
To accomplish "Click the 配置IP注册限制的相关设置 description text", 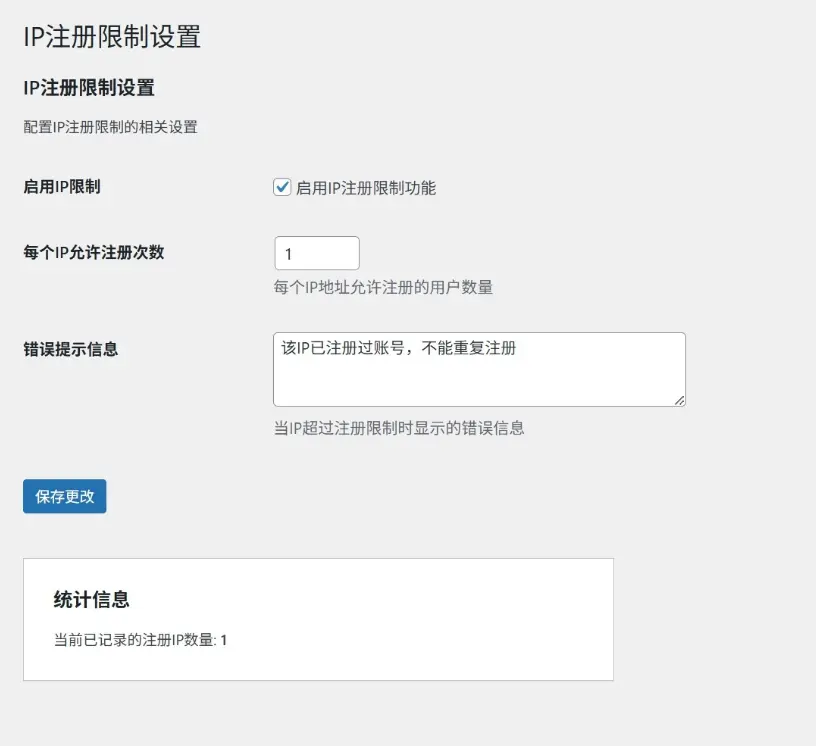I will (x=110, y=127).
